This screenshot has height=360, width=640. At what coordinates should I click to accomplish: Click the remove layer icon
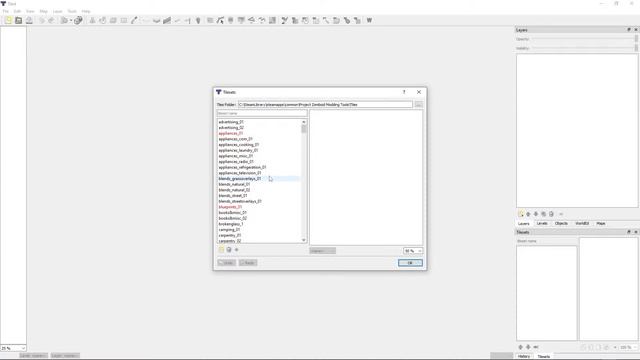click(551, 214)
